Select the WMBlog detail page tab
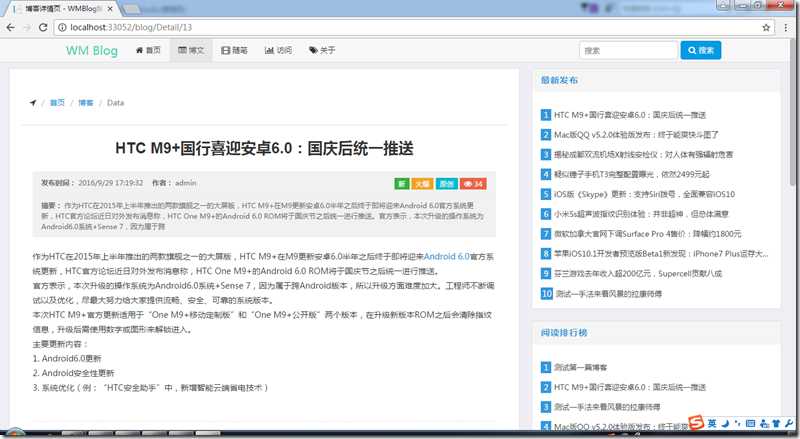Screen dimensions: 800x439 (64, 9)
